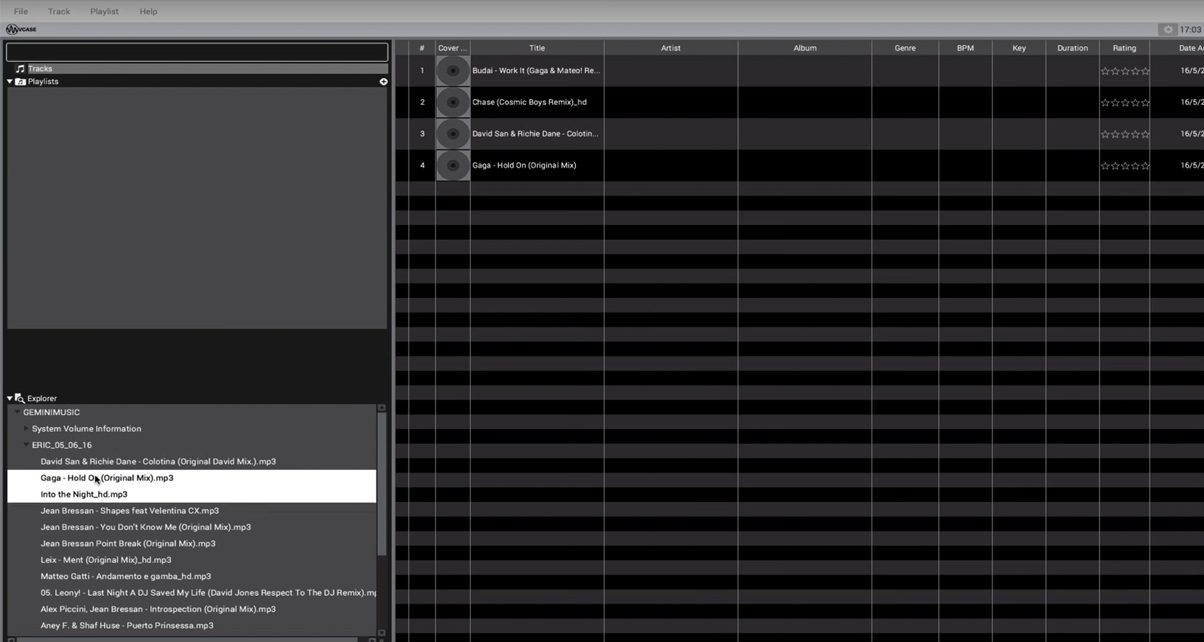Viewport: 1204px width, 642px height.
Task: Click Explorer scrollbar down arrow
Action: [x=382, y=634]
